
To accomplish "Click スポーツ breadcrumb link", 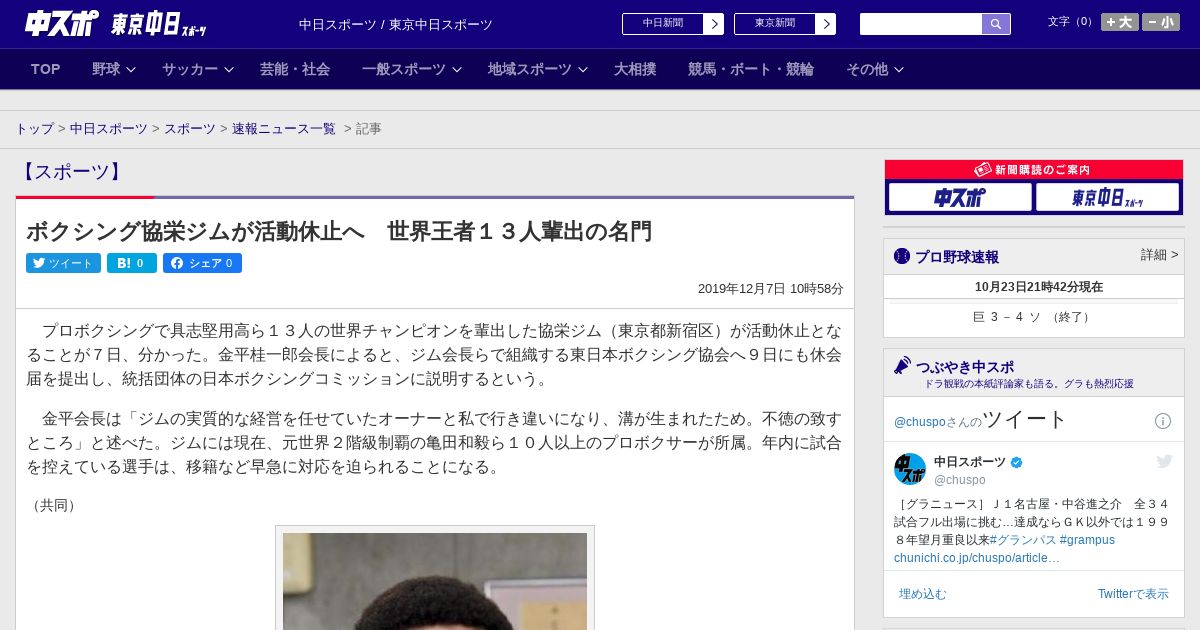I will point(190,129).
